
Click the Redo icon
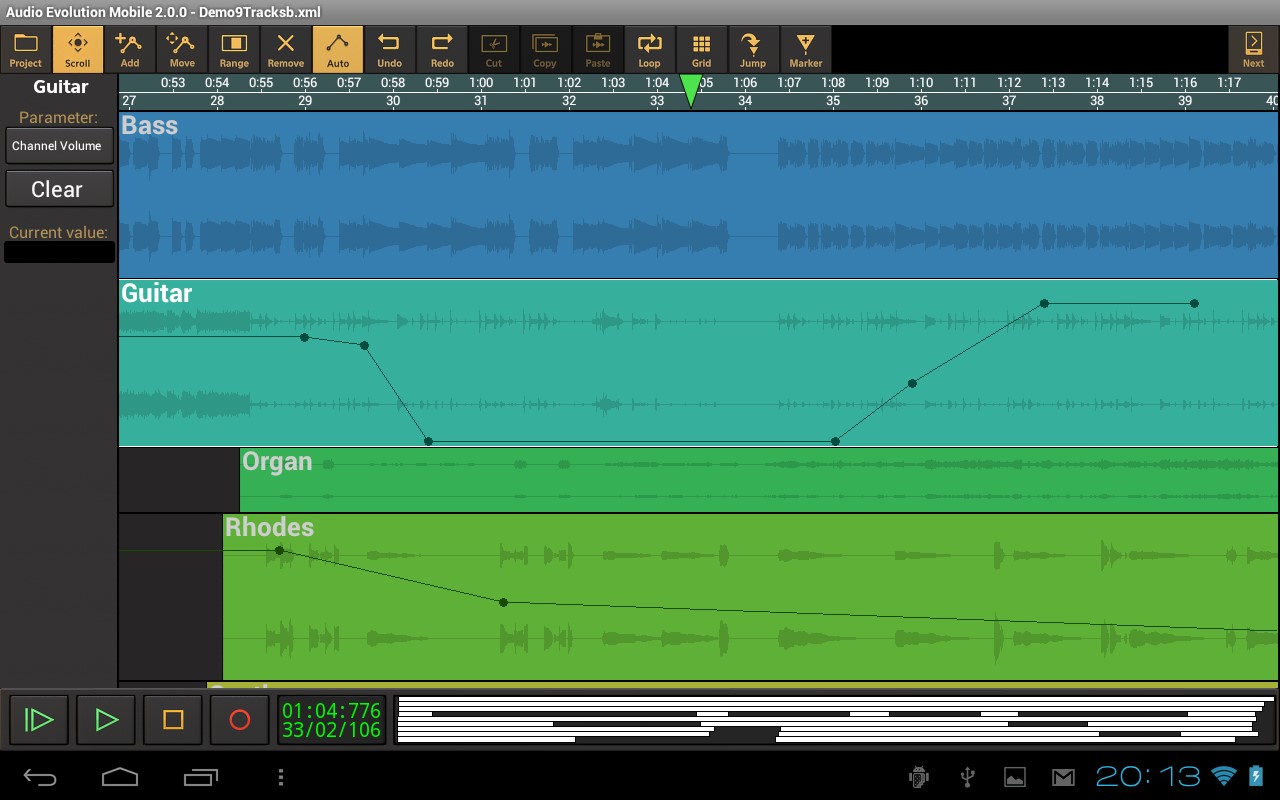441,48
